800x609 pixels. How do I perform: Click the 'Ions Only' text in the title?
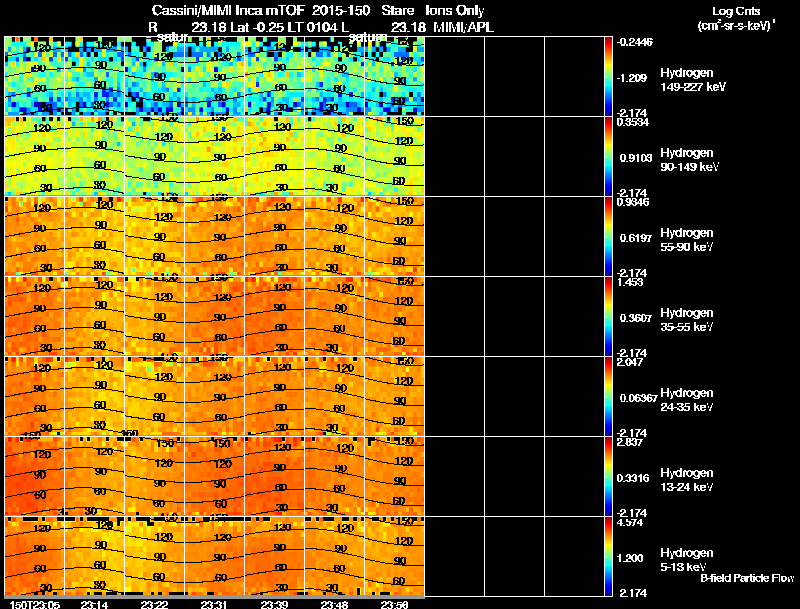click(x=455, y=11)
